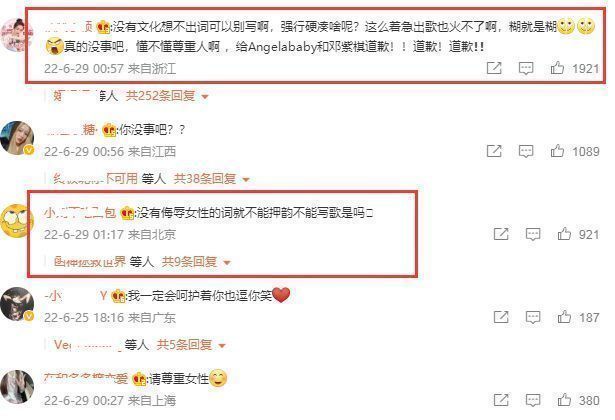
Task: Reply to the Beijing comment with 921 likes
Action: point(533,235)
